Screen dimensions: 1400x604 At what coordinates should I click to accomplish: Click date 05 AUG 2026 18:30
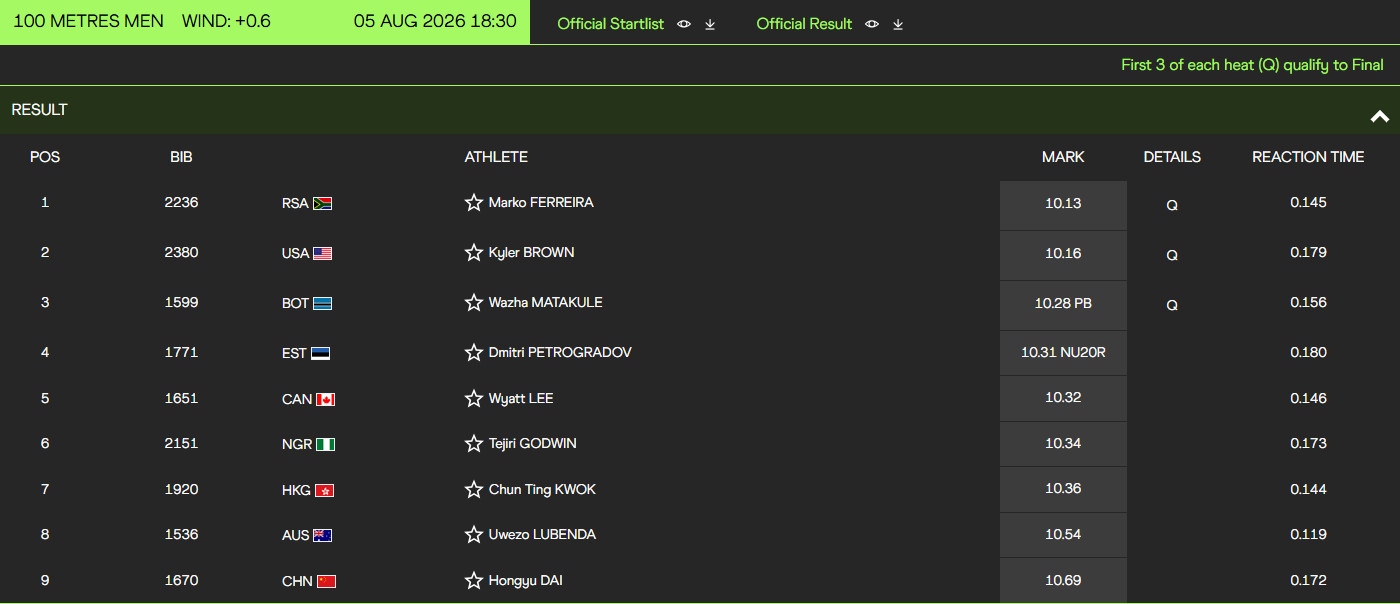tap(435, 22)
